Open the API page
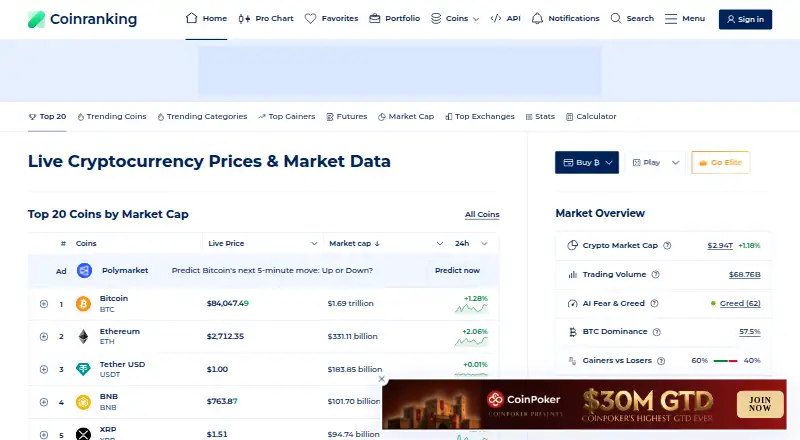Viewport: 800px width, 440px height. tap(505, 18)
